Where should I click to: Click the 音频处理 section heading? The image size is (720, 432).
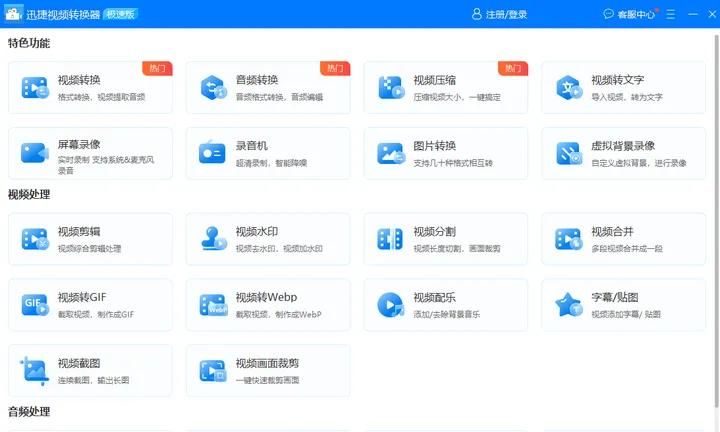29,411
